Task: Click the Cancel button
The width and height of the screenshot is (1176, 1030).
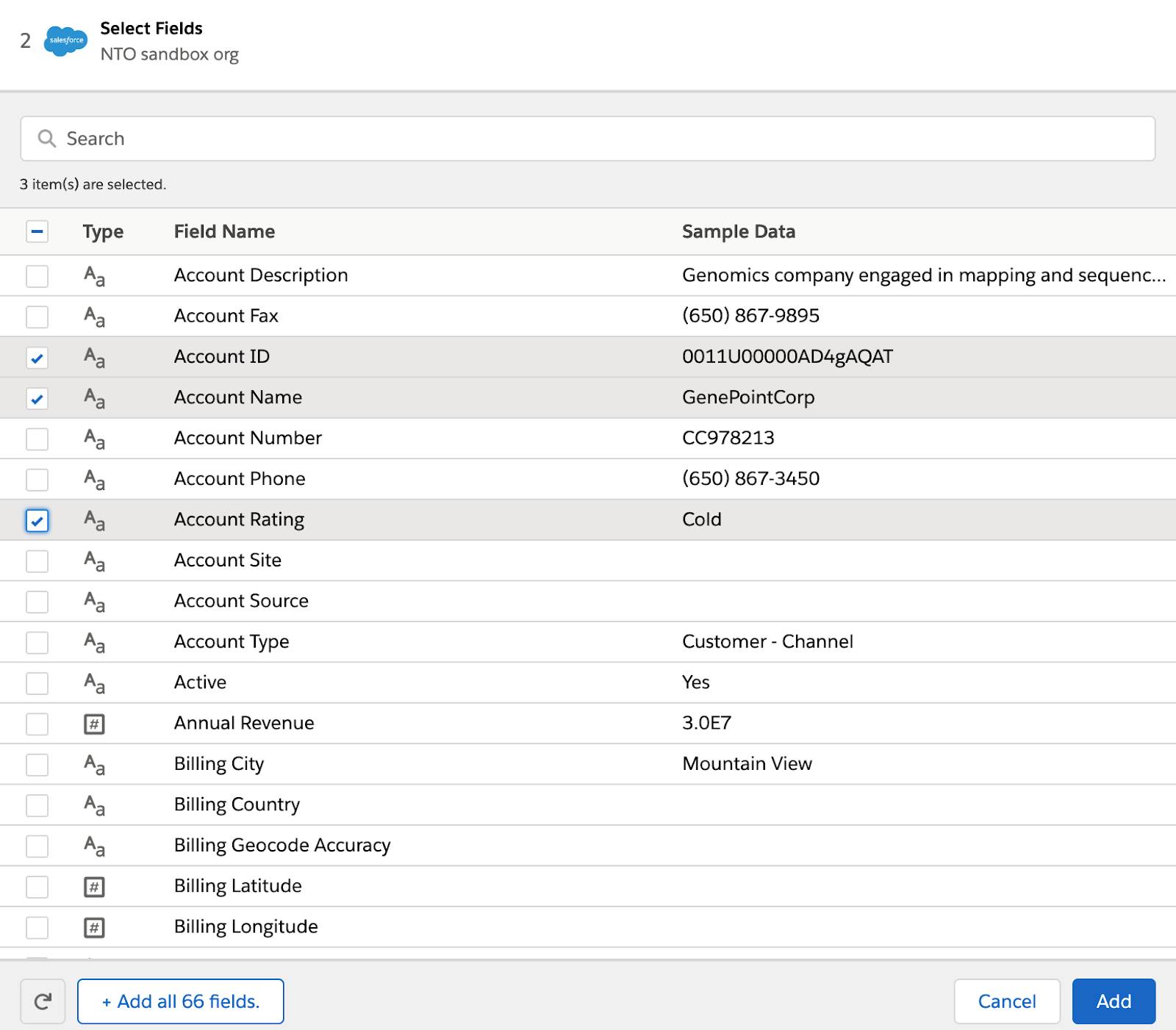Action: (x=1007, y=1001)
